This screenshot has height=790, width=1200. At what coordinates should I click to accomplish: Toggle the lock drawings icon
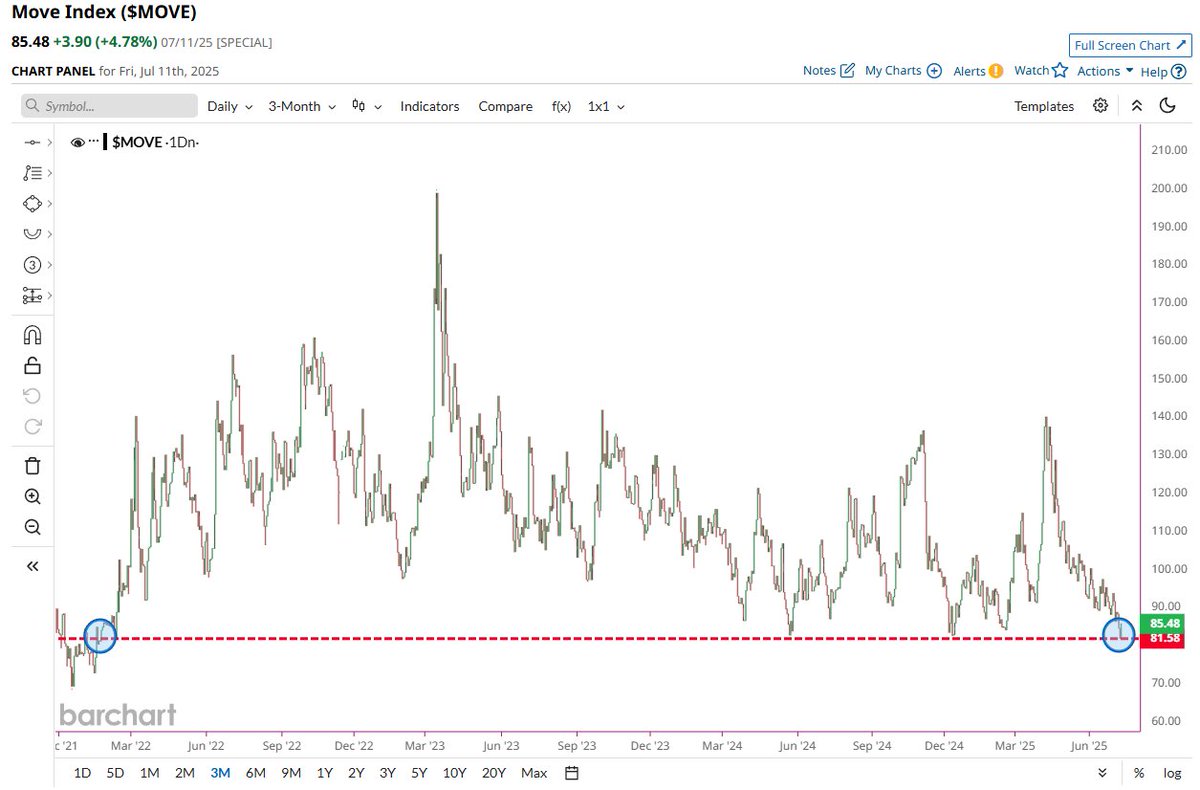32,365
